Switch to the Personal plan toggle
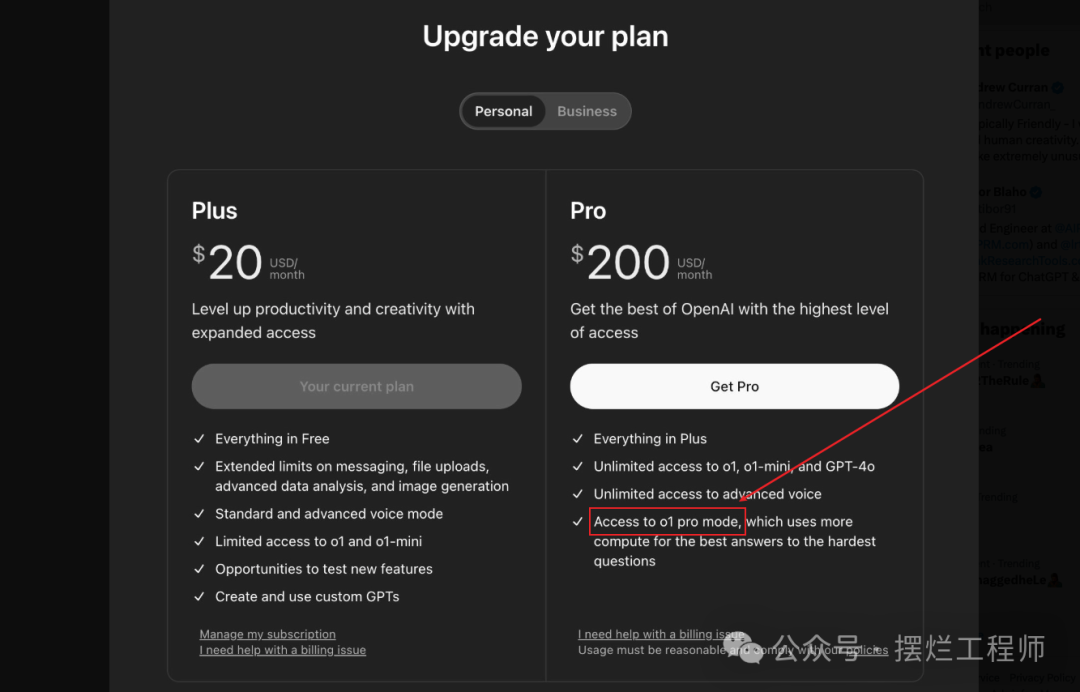Screen dimensions: 1080x692 [x=503, y=111]
